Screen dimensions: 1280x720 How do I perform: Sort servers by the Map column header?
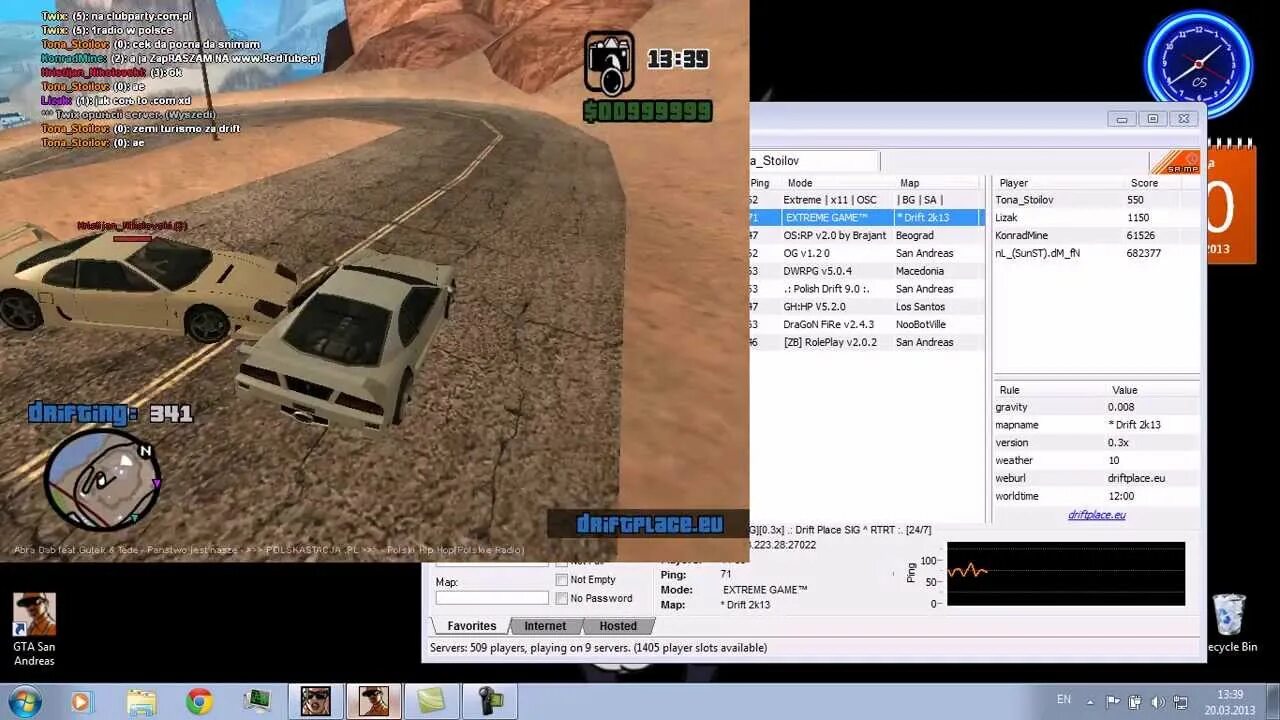point(938,183)
